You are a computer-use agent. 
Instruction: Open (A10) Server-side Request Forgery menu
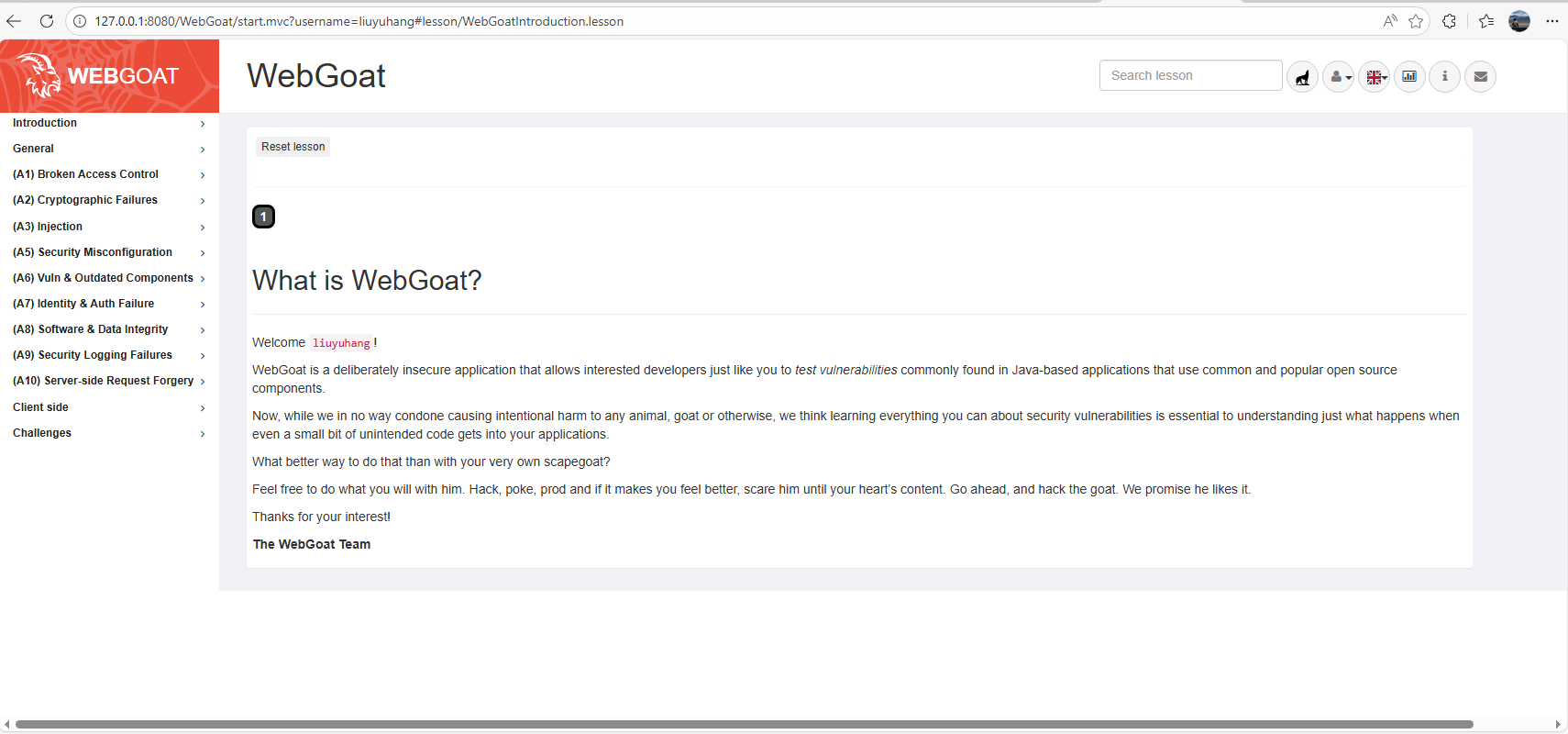pyautogui.click(x=109, y=381)
